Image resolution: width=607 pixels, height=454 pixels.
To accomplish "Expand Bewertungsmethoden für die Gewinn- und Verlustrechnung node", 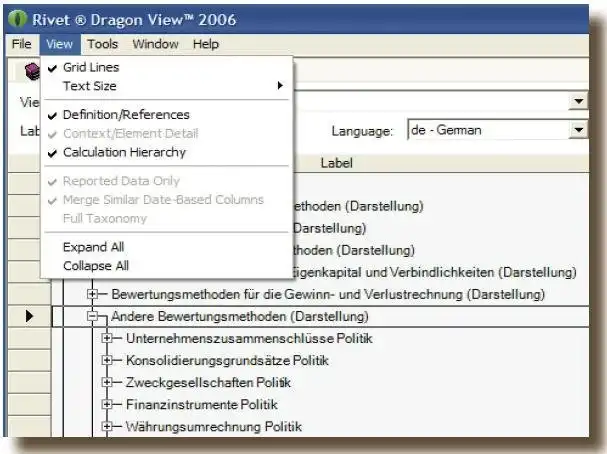I will click(93, 294).
